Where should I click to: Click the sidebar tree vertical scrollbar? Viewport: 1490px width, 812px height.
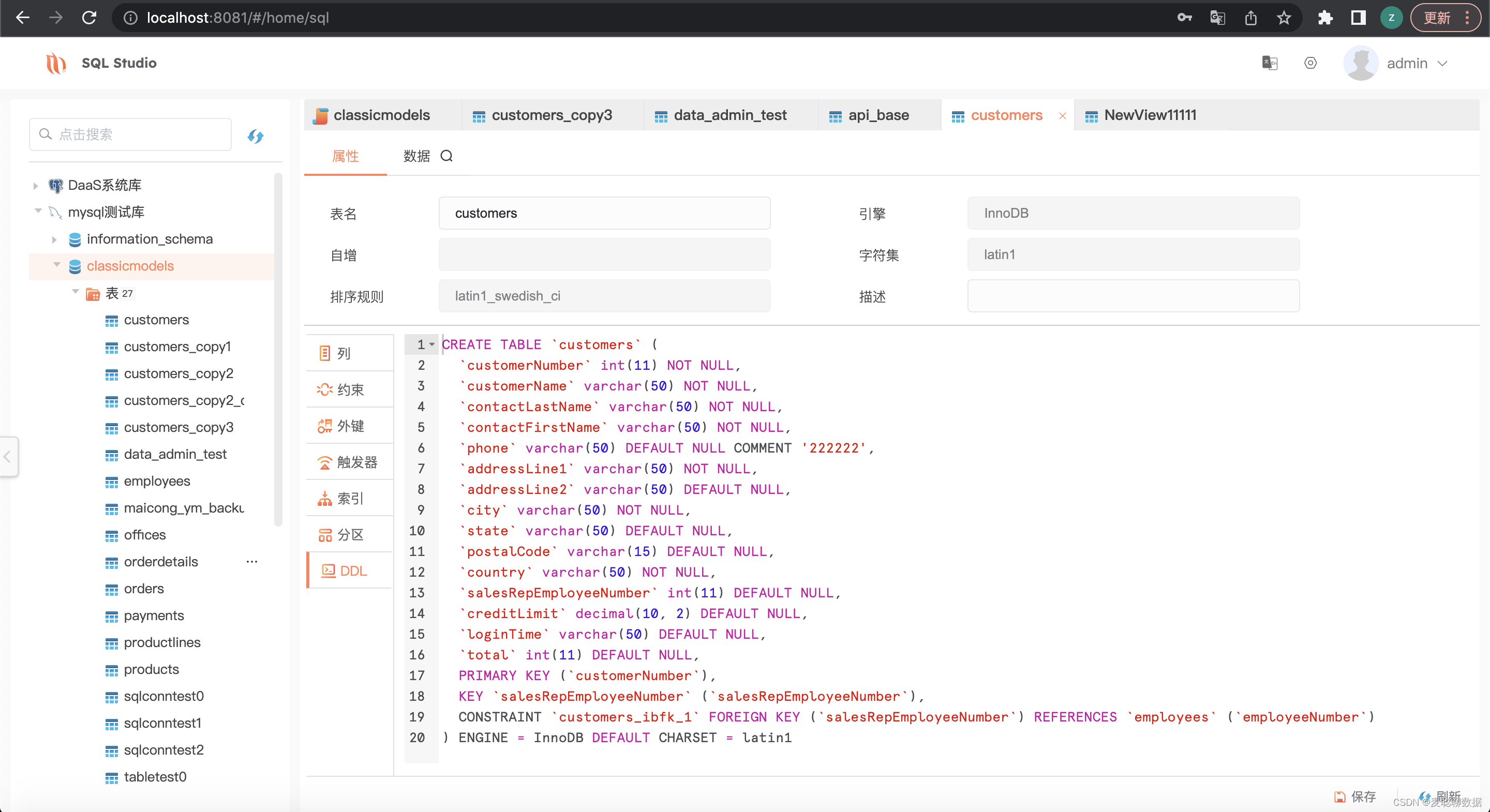[x=278, y=349]
